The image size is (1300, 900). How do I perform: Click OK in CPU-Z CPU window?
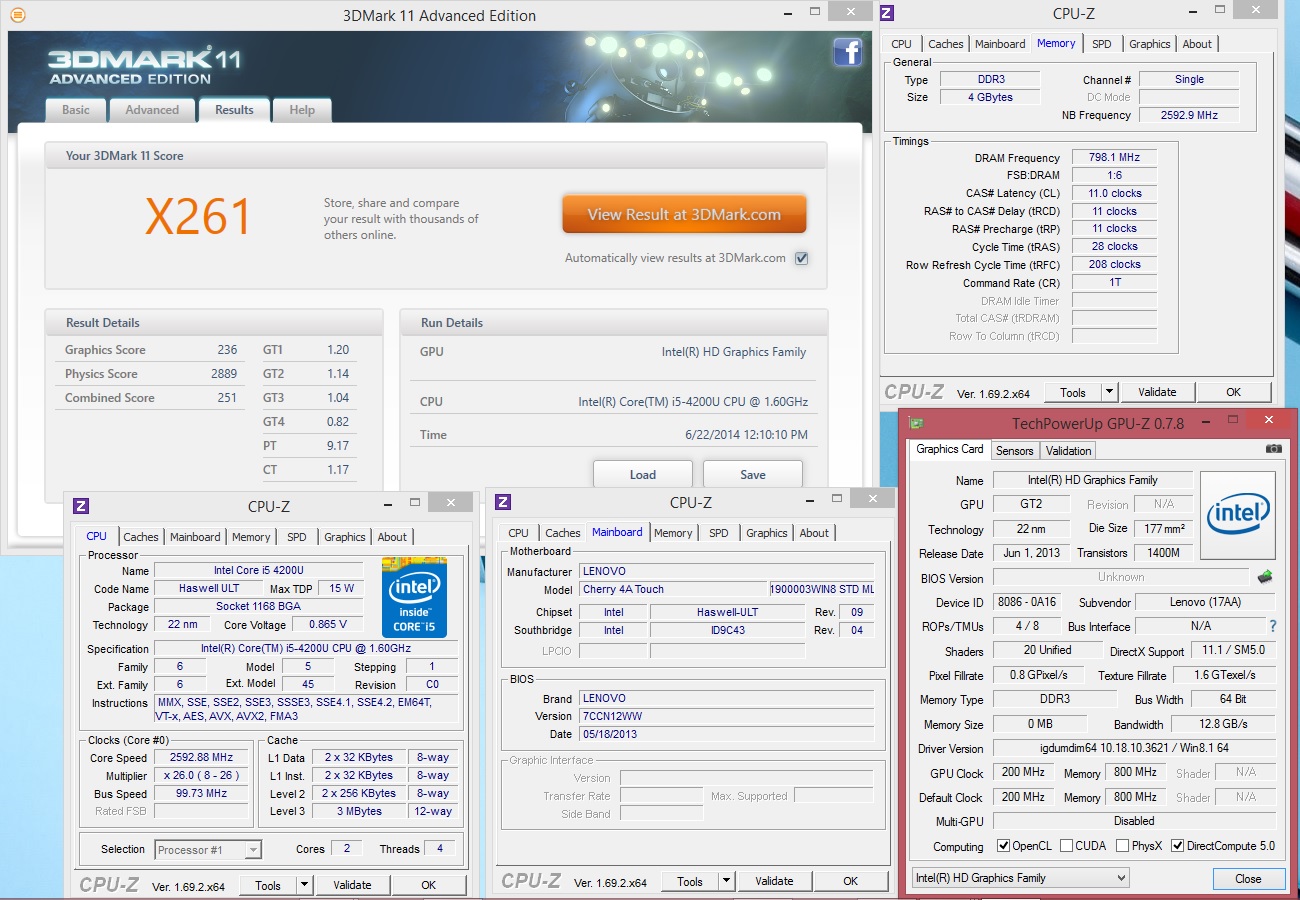pyautogui.click(x=428, y=885)
